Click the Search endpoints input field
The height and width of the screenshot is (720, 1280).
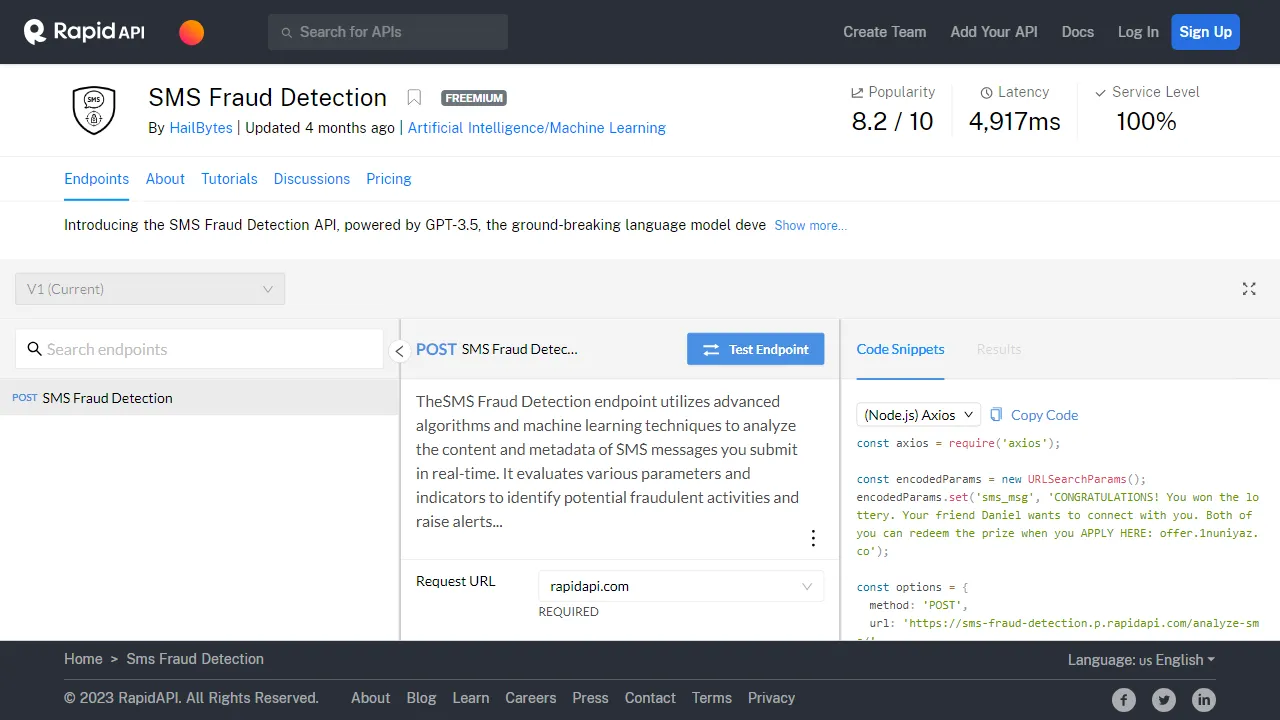click(x=199, y=349)
